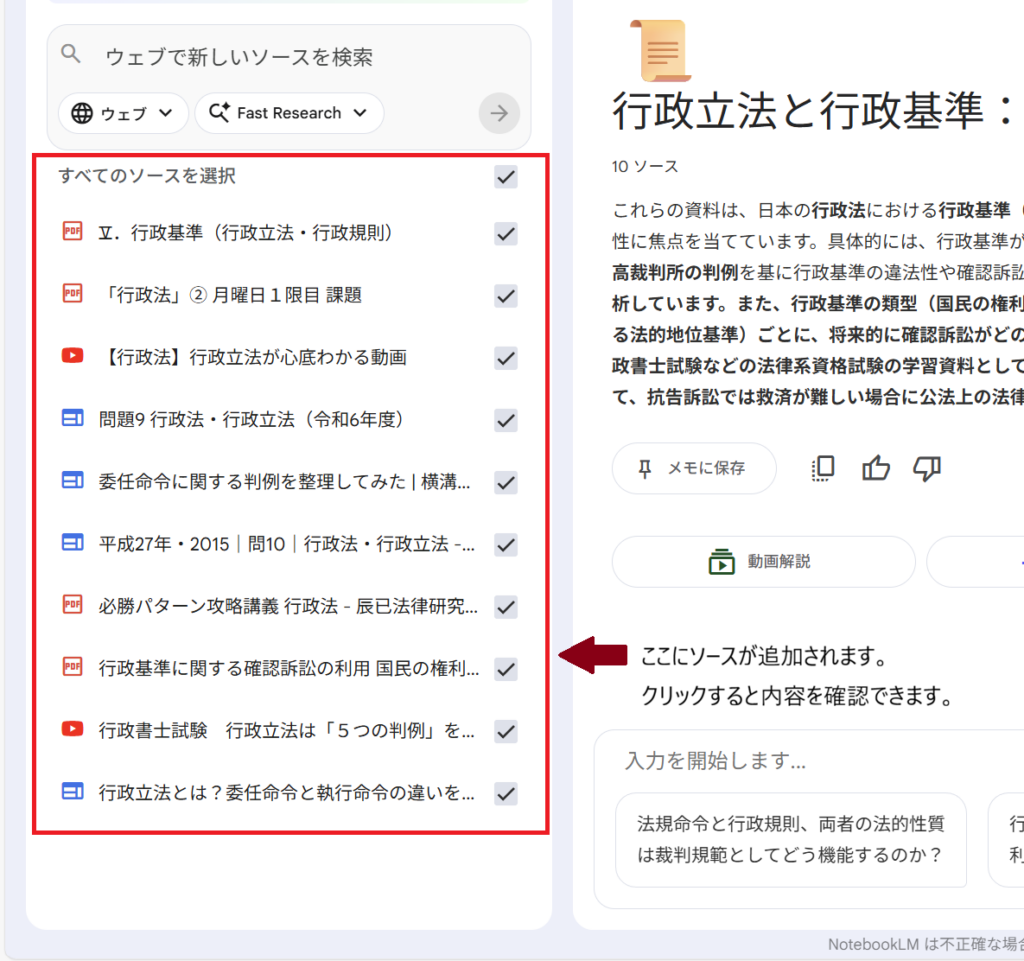Select the 法規命令と行政規則 suggested question chip
This screenshot has height=961, width=1024.
[791, 840]
